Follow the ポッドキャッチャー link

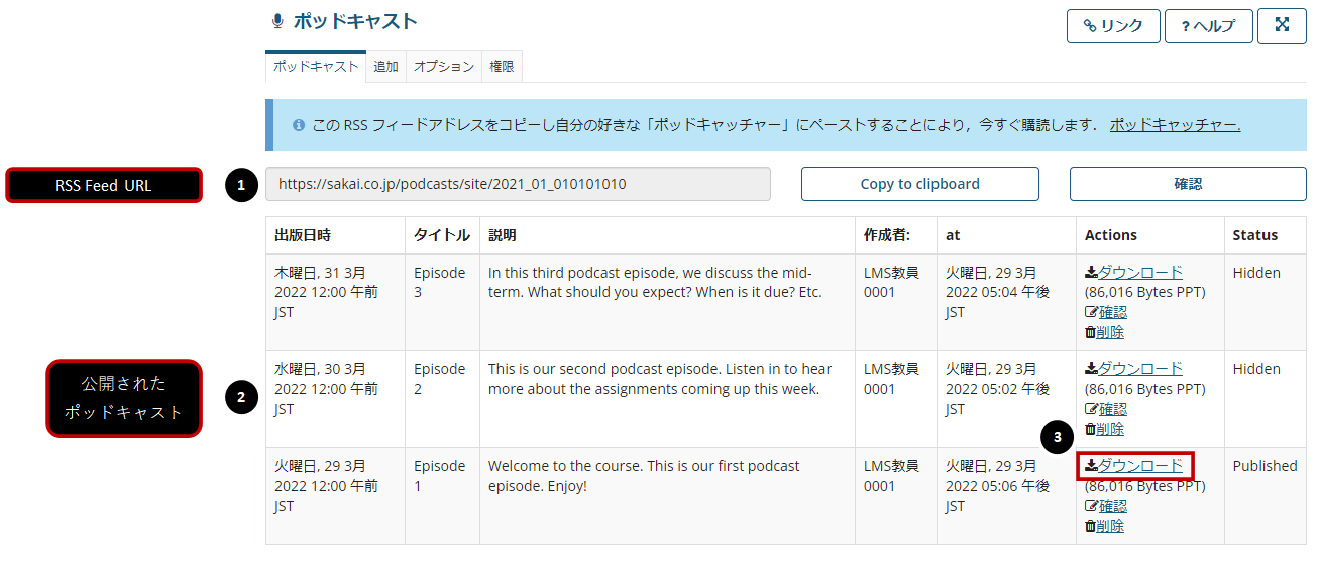(1175, 125)
